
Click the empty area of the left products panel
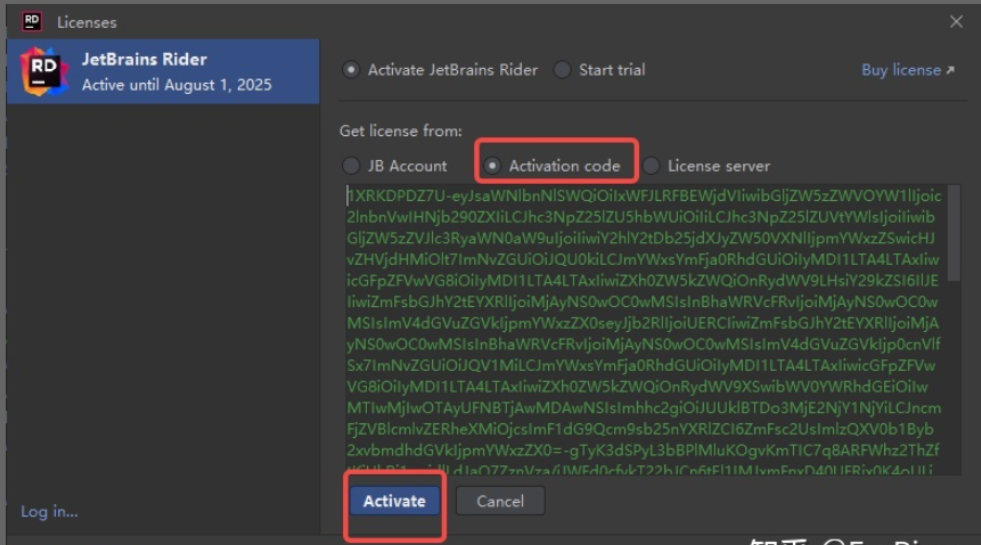tap(160, 300)
